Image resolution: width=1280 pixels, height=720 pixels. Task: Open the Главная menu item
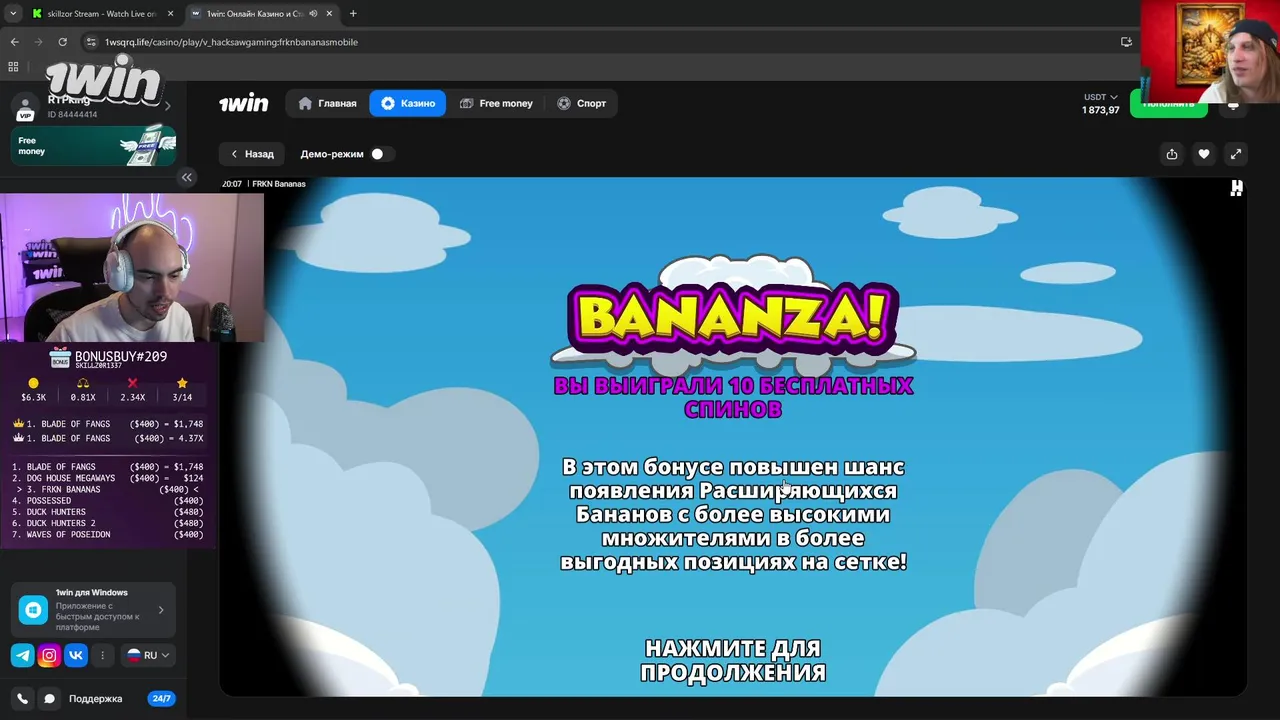click(x=328, y=103)
